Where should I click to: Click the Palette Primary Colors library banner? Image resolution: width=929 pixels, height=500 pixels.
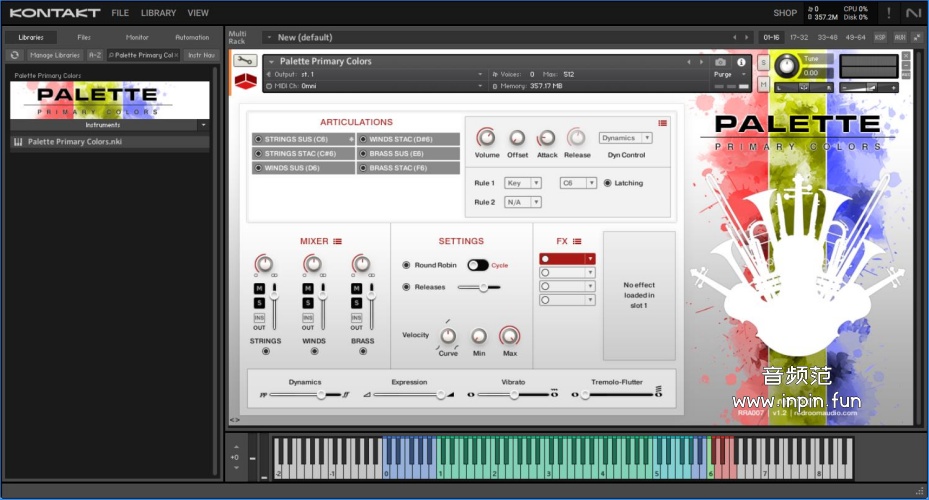pos(110,100)
